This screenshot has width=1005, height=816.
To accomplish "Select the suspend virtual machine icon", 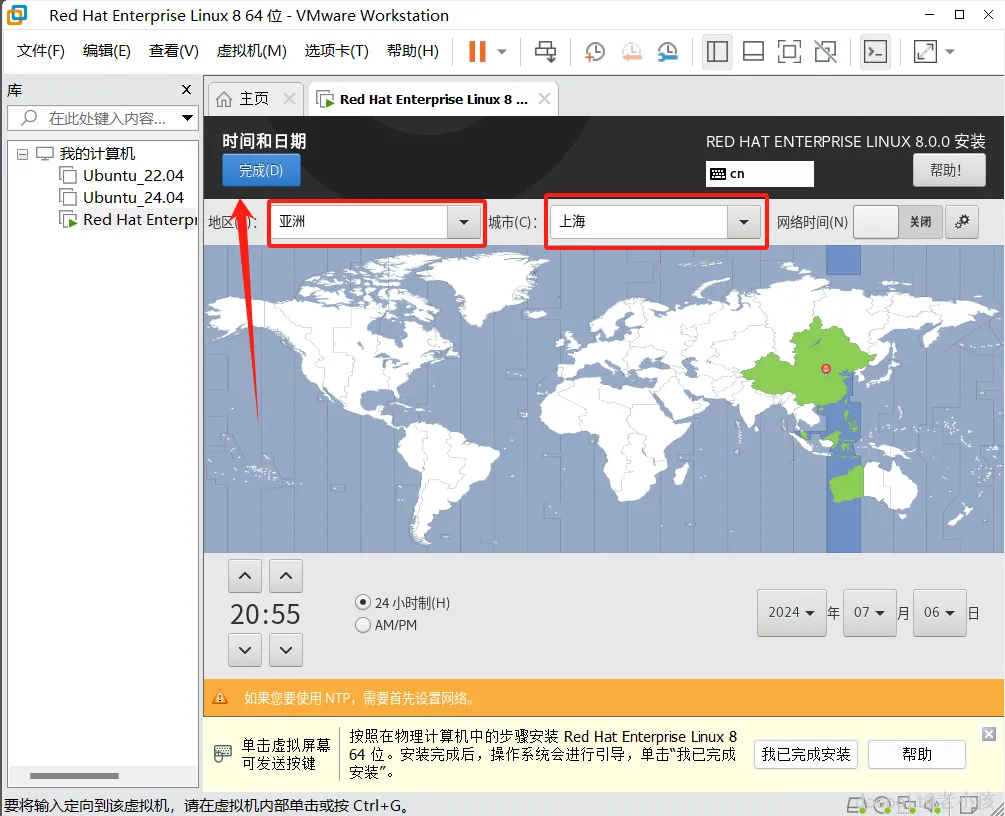I will (478, 51).
